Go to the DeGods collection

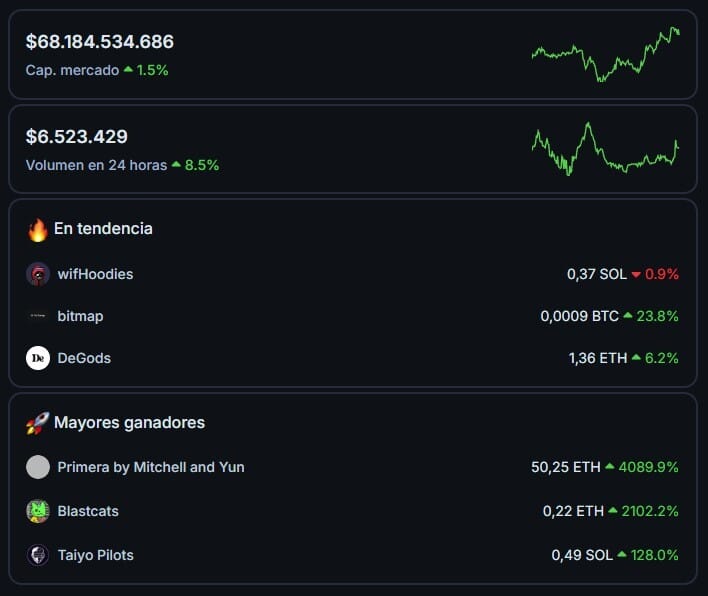coord(84,358)
